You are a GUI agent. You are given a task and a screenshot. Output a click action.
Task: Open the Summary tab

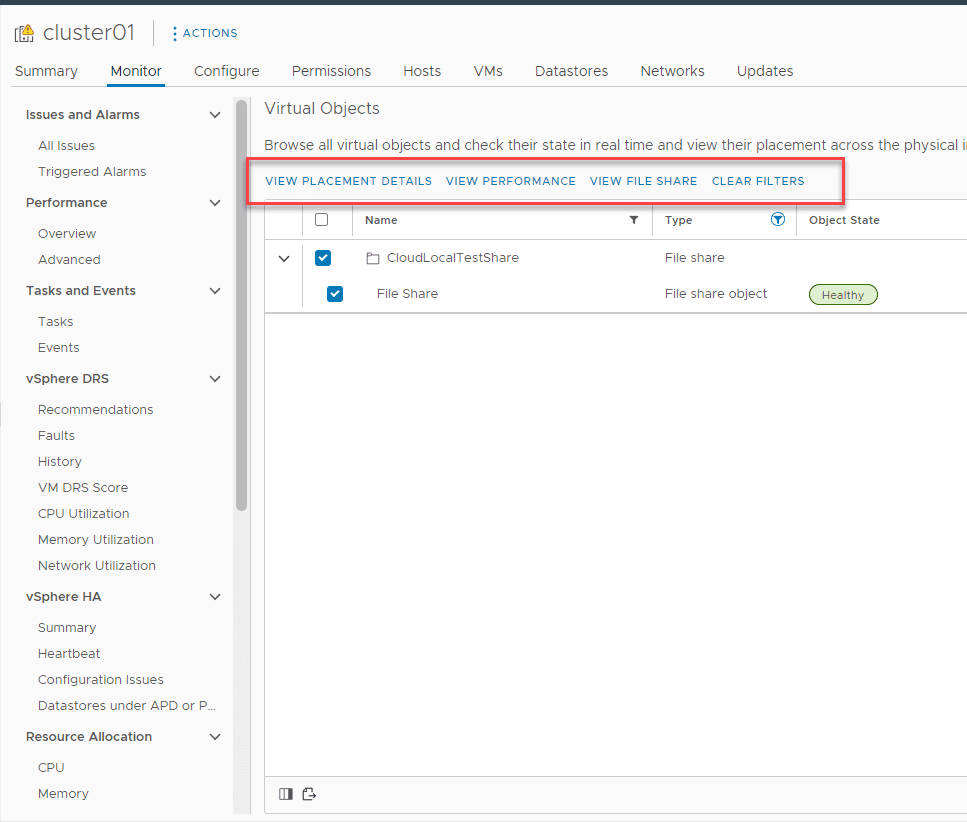[x=46, y=71]
